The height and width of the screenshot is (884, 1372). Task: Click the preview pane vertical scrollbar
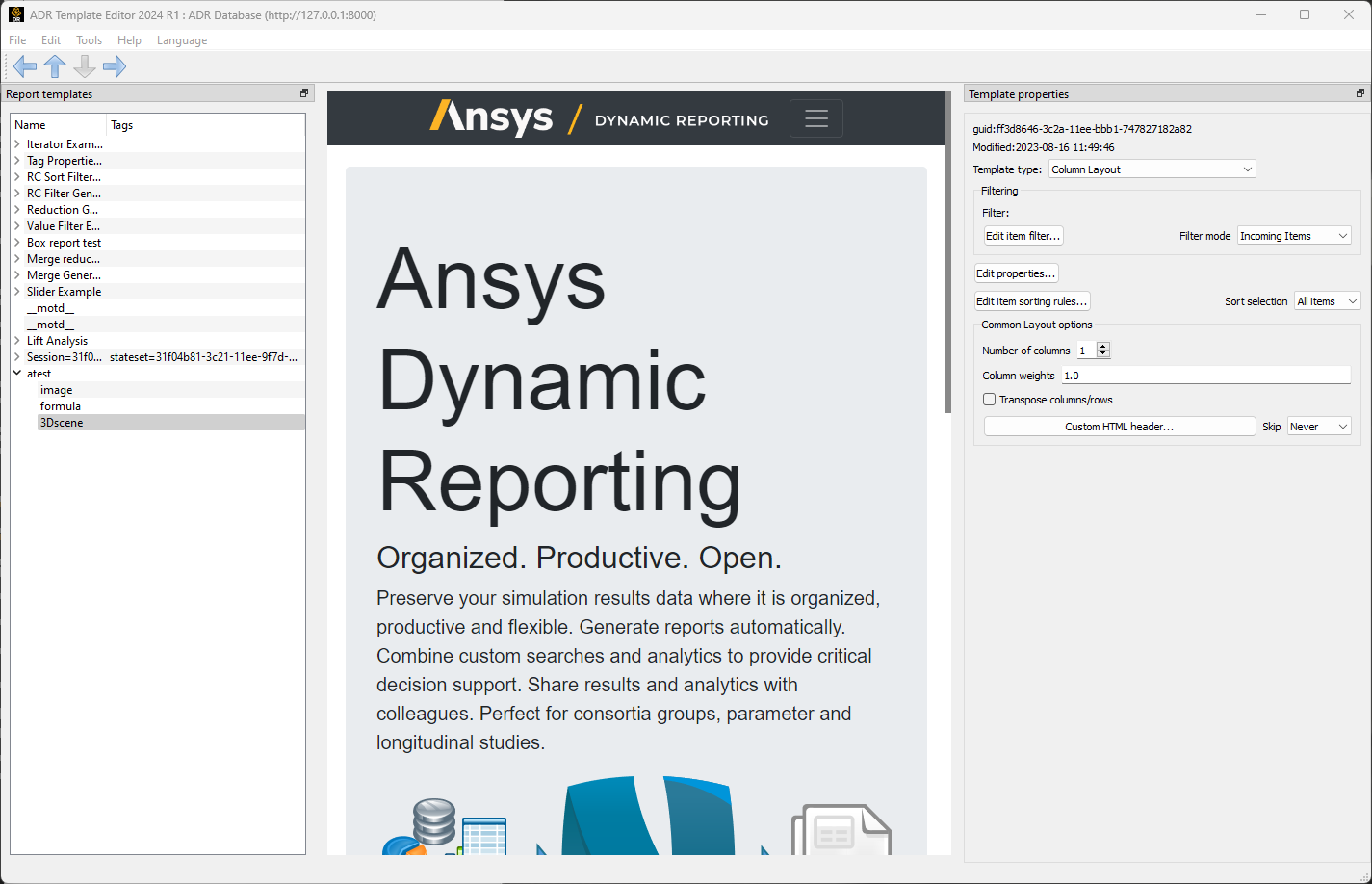(948, 253)
